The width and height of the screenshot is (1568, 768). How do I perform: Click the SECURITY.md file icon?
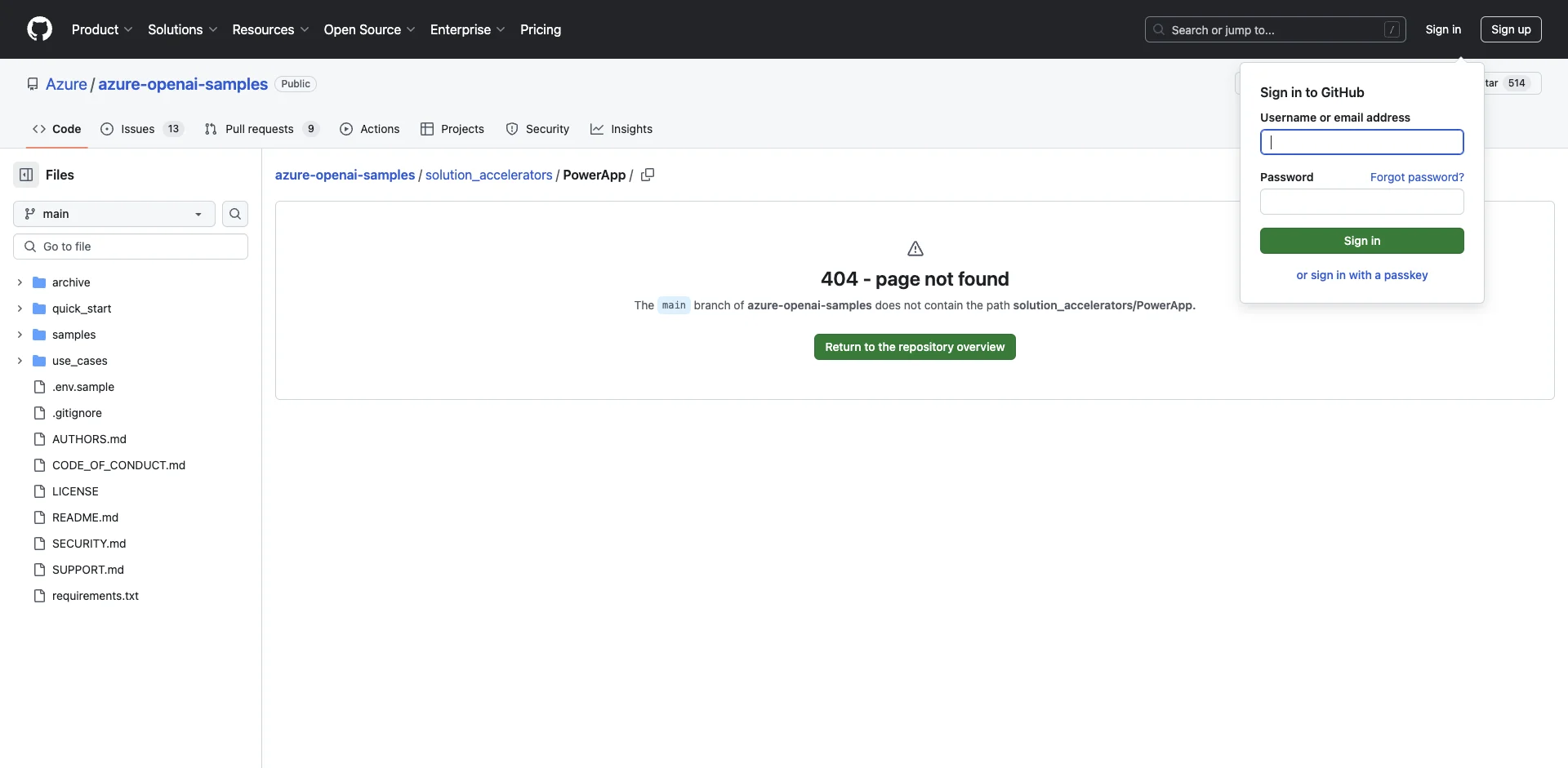(39, 544)
